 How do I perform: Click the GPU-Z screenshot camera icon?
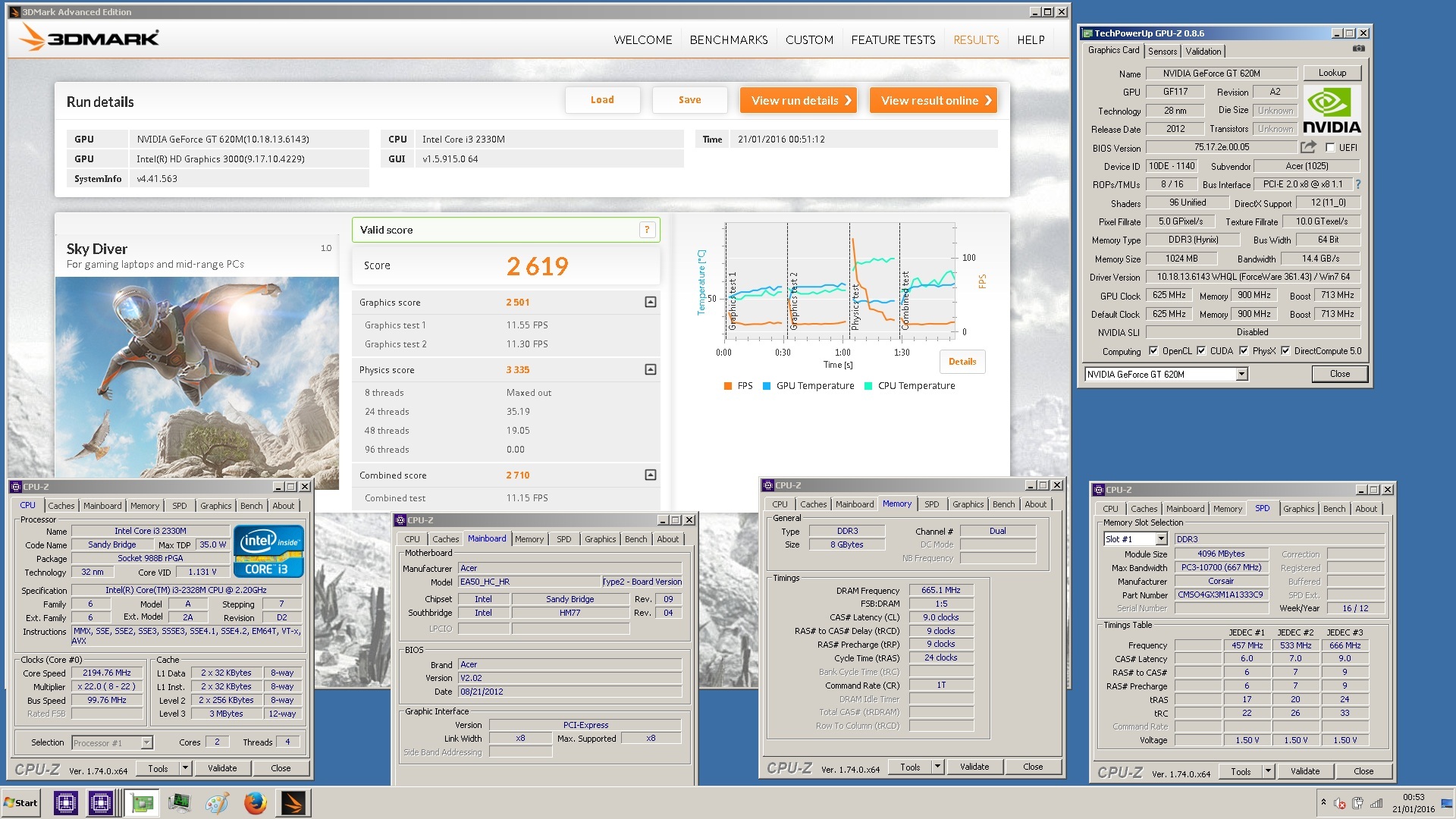[x=1359, y=49]
